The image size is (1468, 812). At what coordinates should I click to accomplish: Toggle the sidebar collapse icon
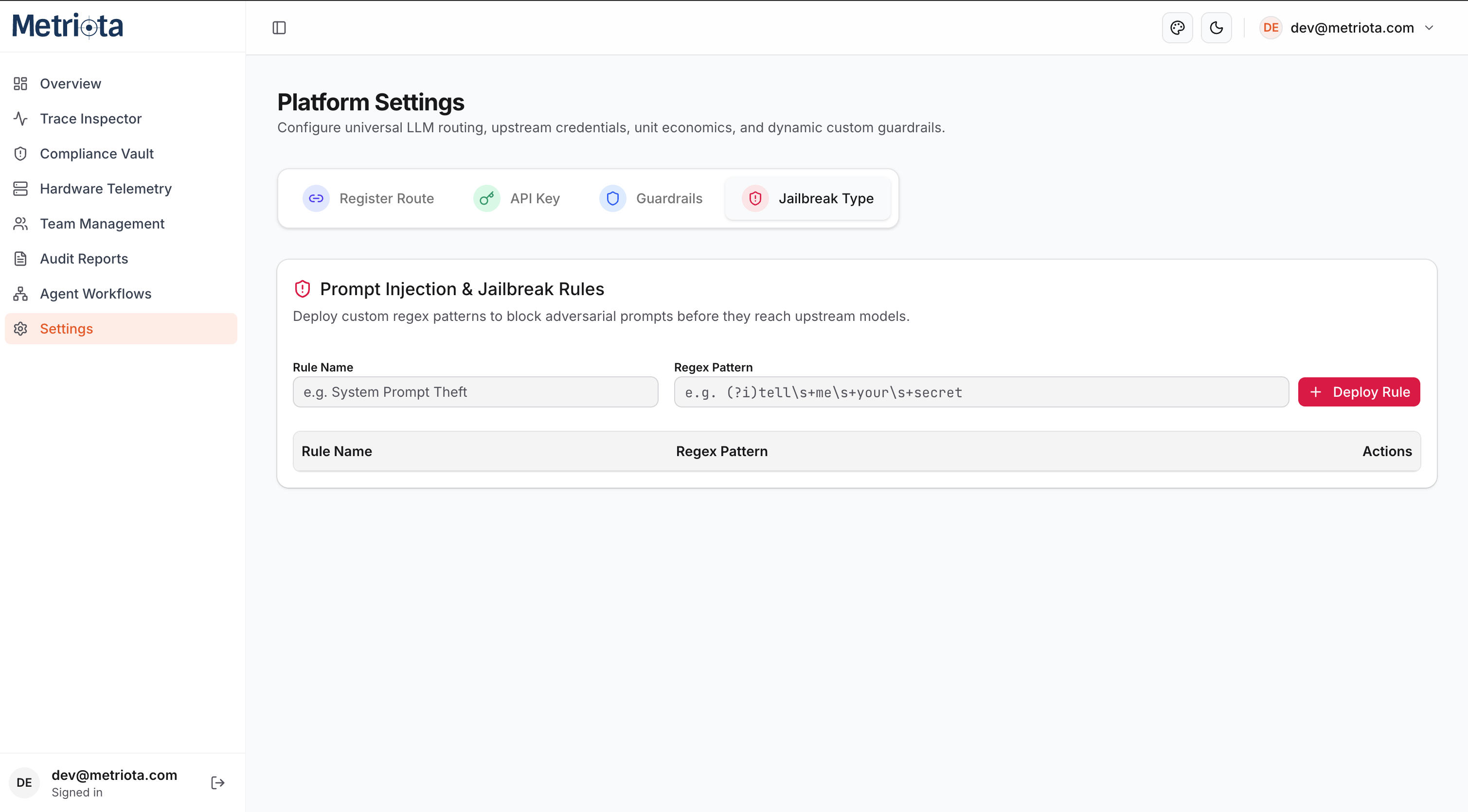coord(279,27)
